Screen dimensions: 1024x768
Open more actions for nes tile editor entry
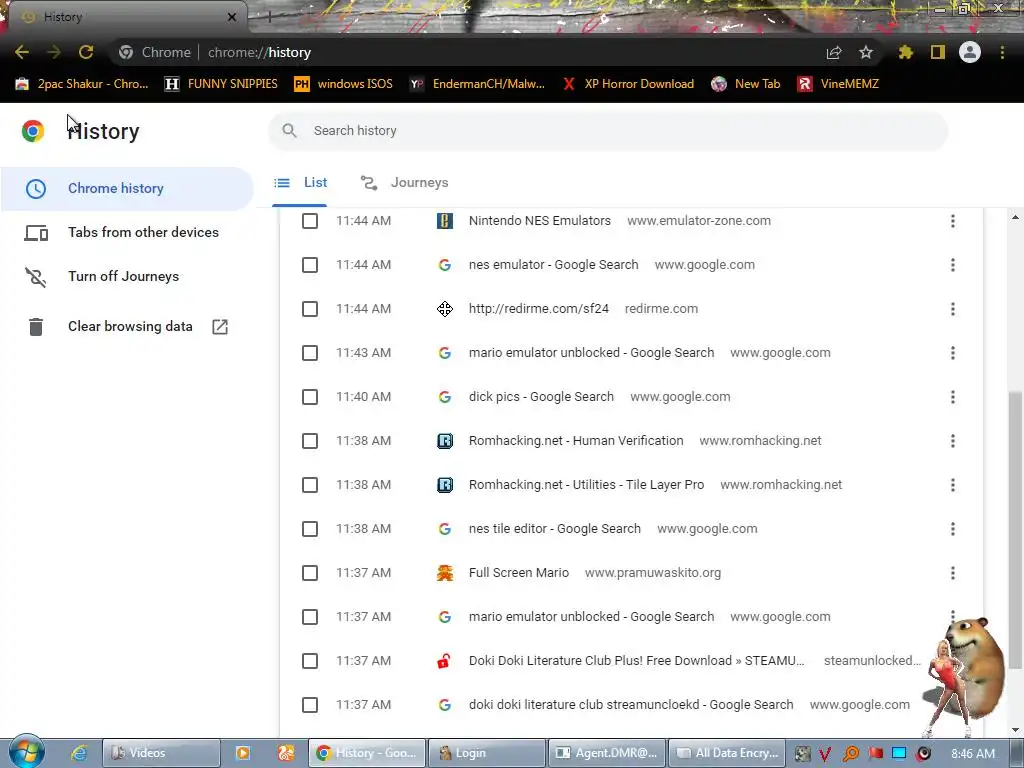(953, 529)
